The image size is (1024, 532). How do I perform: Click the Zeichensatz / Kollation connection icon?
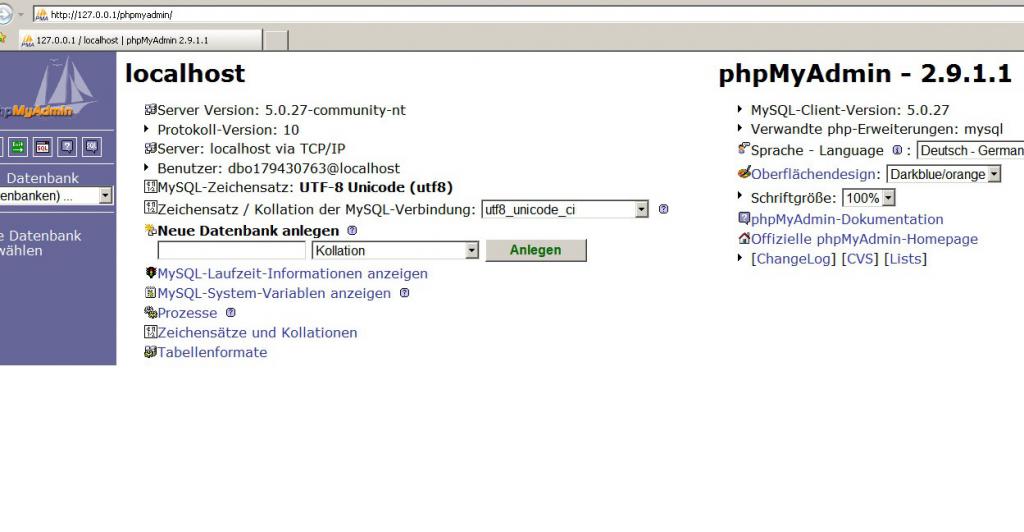150,208
